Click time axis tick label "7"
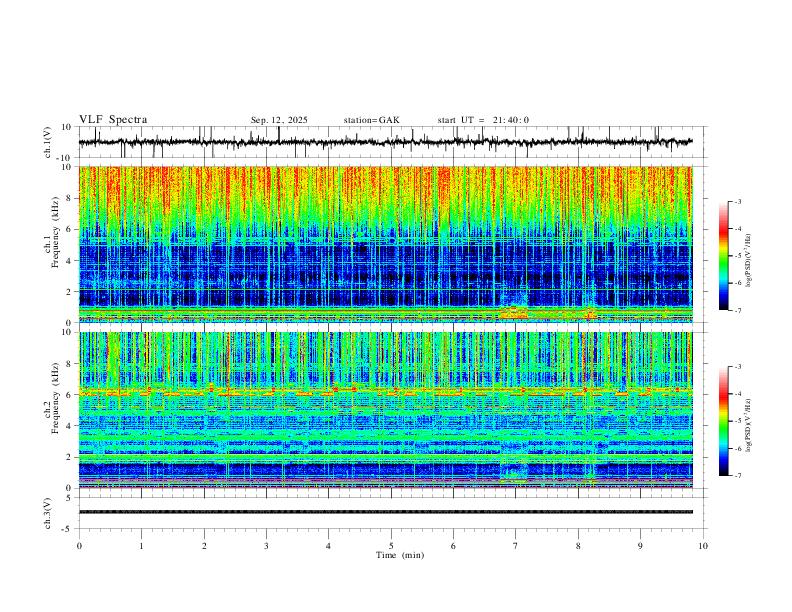 (516, 546)
